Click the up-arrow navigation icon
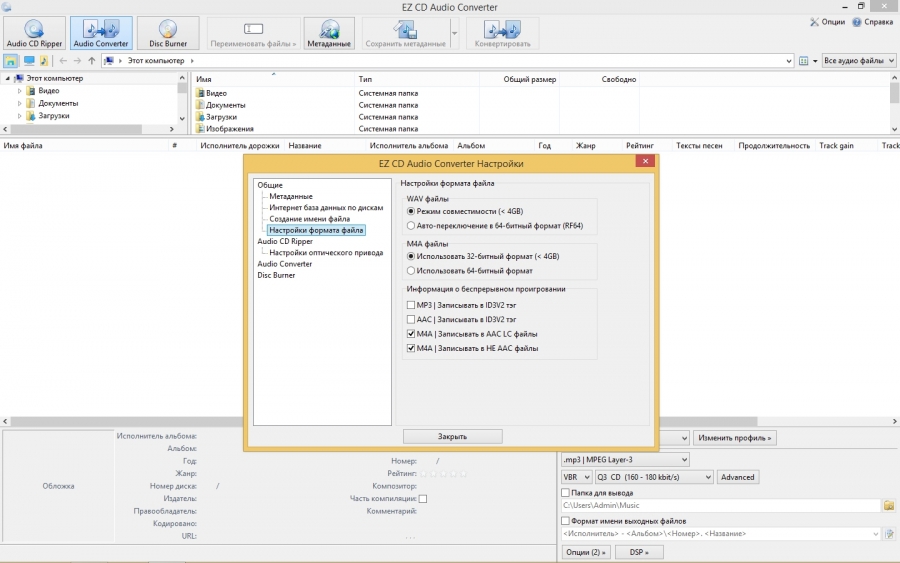 point(92,61)
